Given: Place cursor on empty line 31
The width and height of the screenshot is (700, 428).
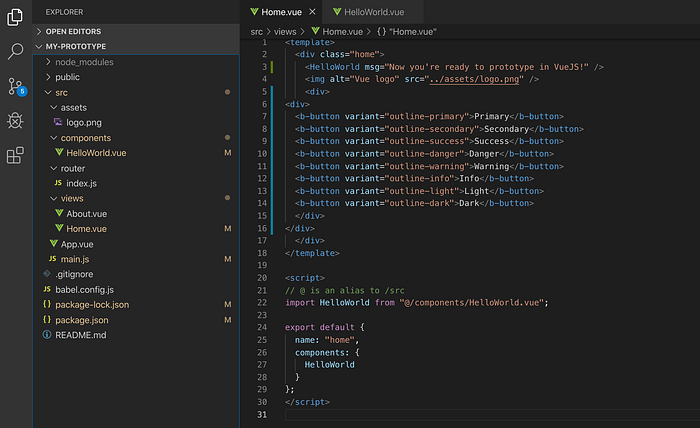Looking at the screenshot, I should [x=400, y=414].
